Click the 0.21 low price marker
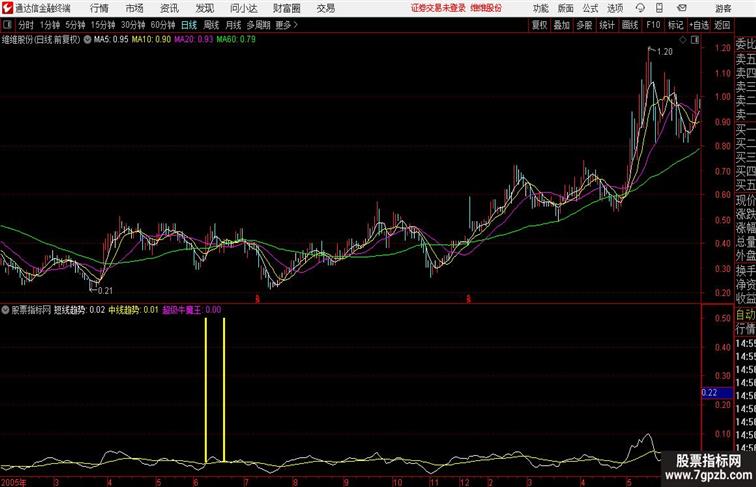 (x=105, y=291)
